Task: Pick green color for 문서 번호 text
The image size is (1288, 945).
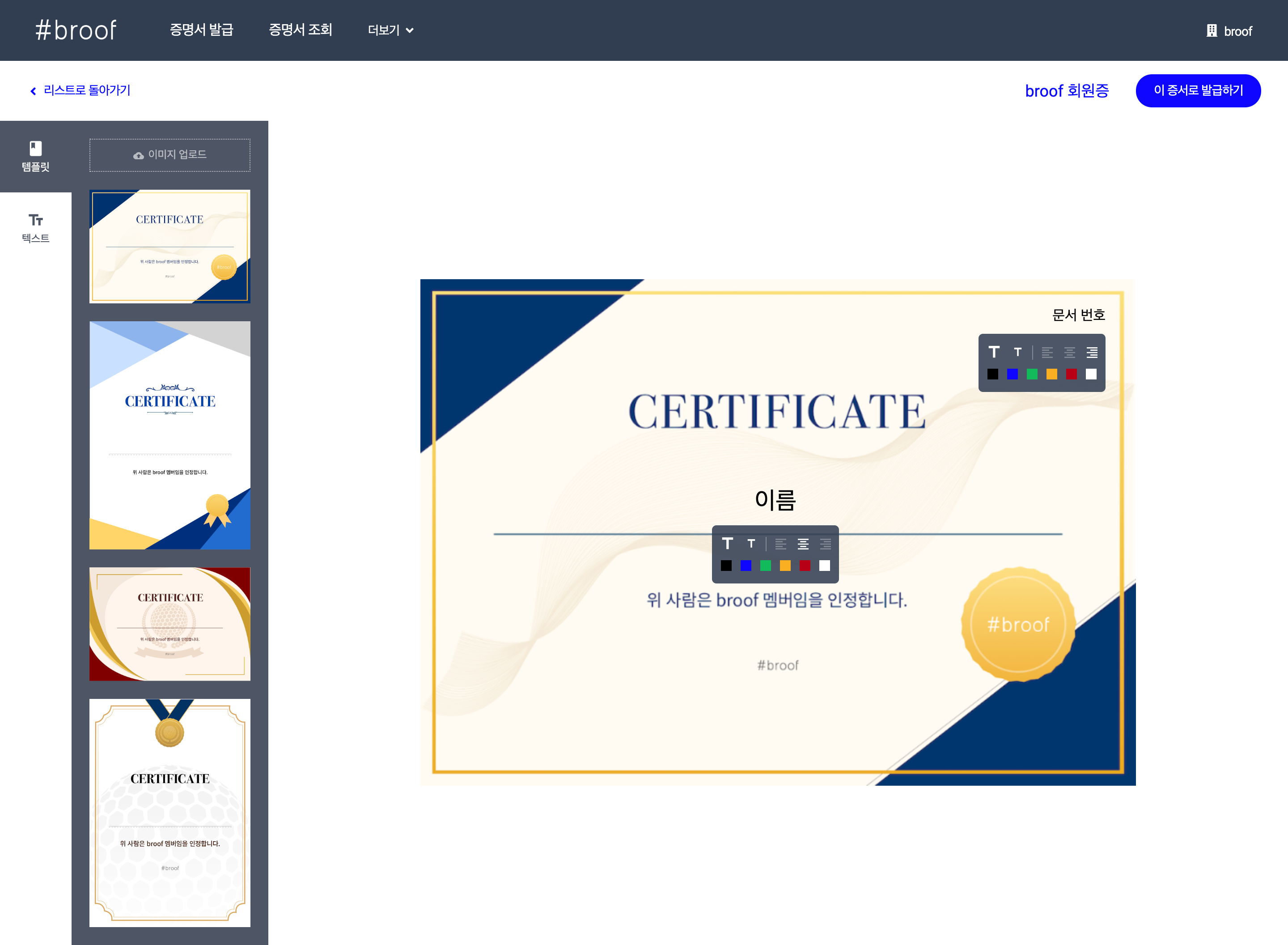Action: click(1032, 374)
